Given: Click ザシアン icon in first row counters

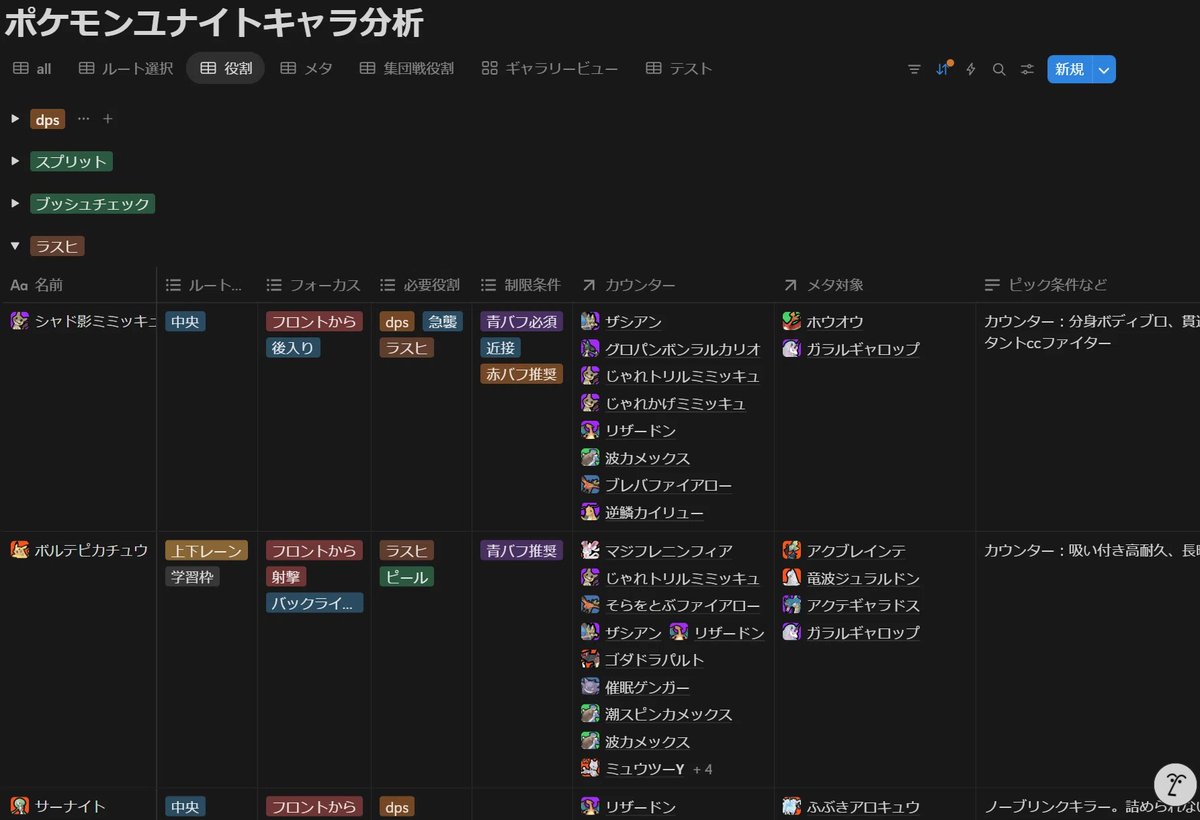Looking at the screenshot, I should pyautogui.click(x=590, y=322).
